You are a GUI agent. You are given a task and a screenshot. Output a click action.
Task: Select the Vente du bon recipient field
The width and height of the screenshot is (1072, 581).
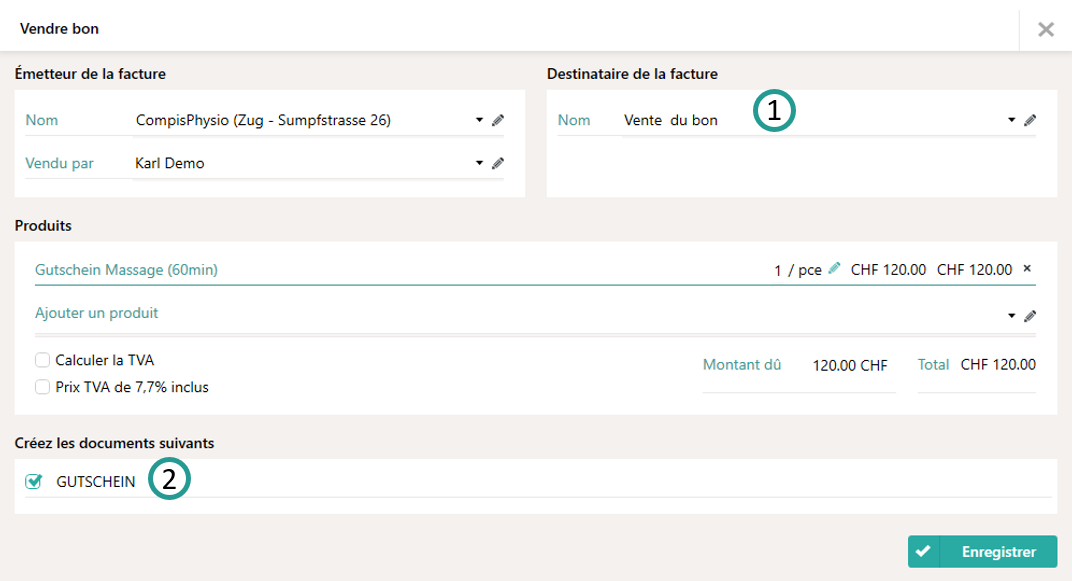pos(800,121)
